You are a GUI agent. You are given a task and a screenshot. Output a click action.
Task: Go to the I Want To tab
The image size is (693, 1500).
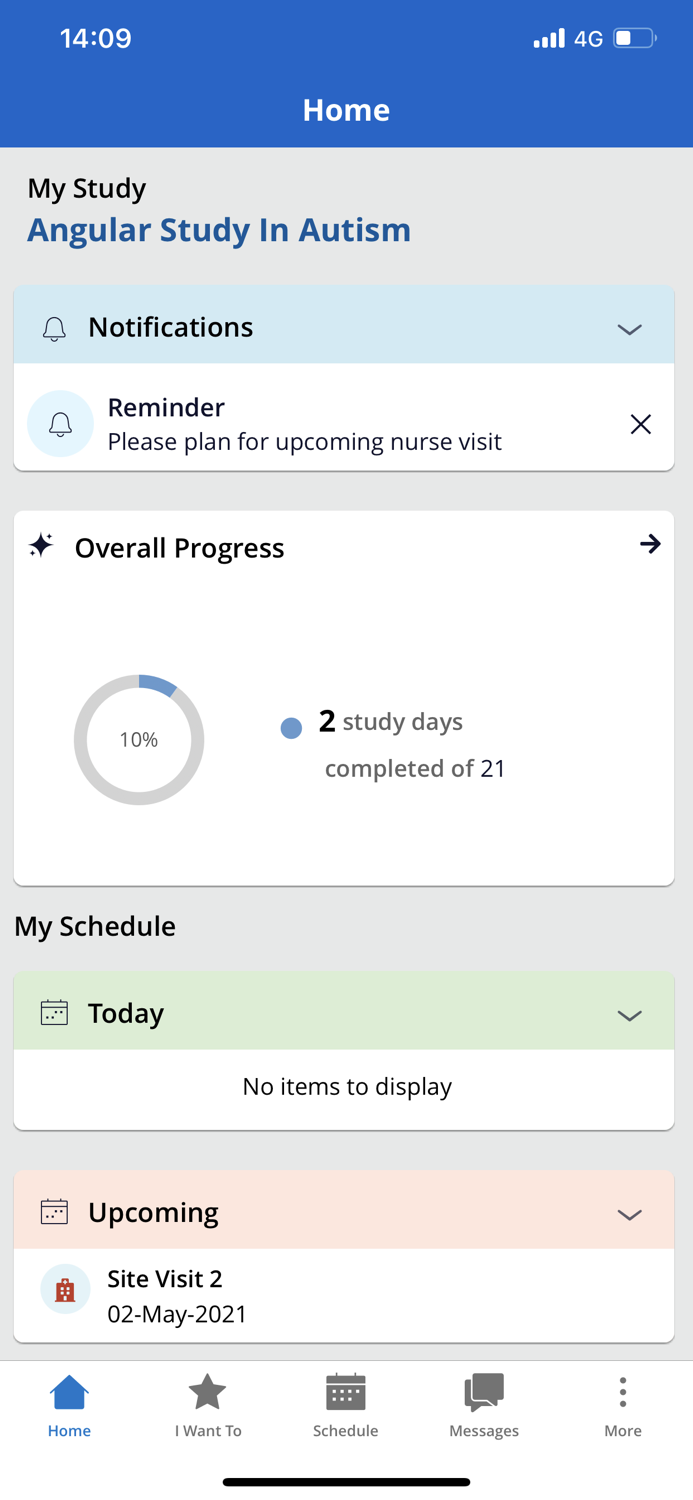(x=208, y=1405)
